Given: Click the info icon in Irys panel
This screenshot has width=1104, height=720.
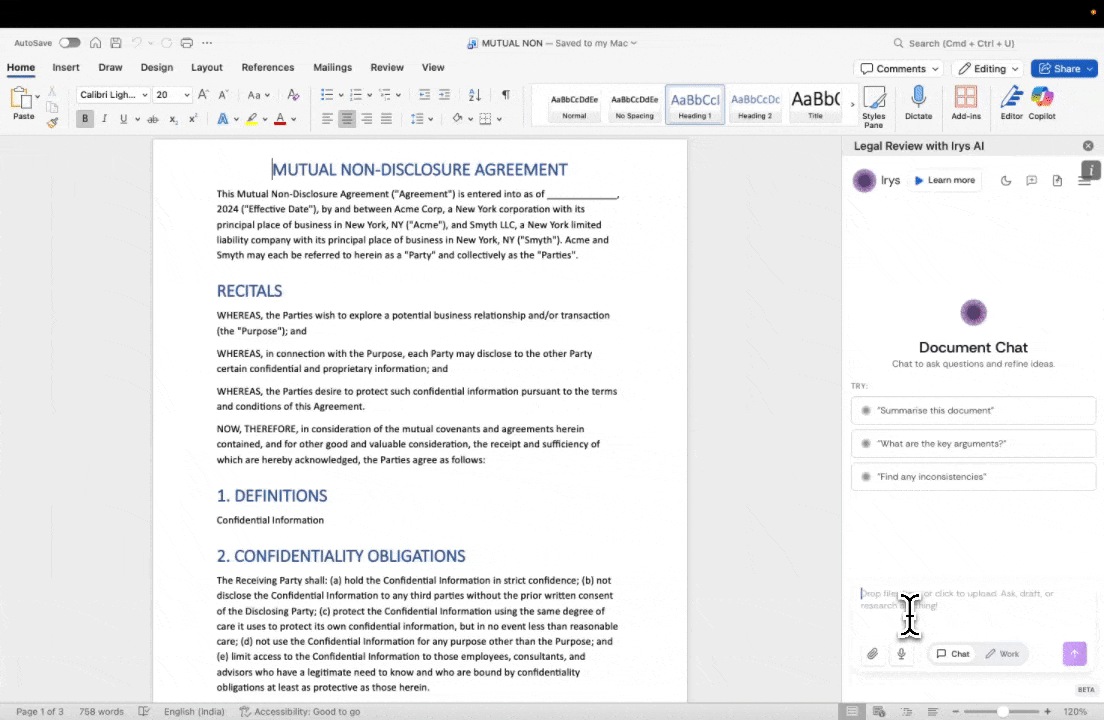Looking at the screenshot, I should 1091,170.
